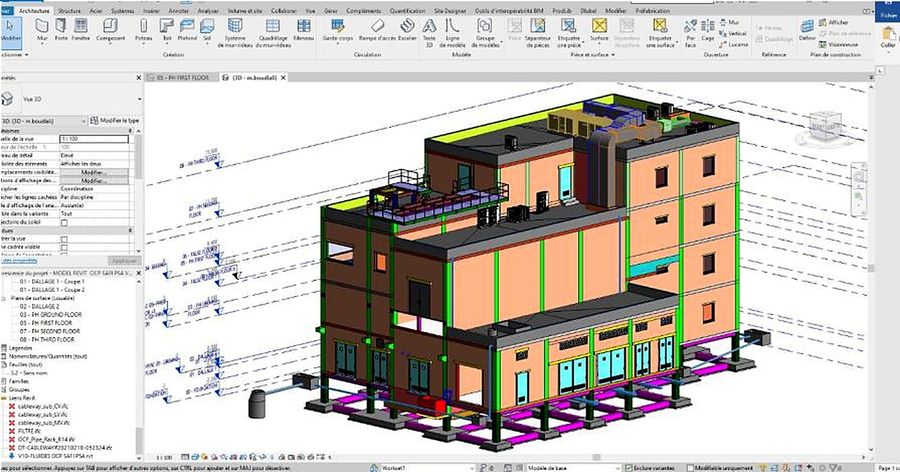Image resolution: width=900 pixels, height=472 pixels.
Task: Select the Poteau (column) tool
Action: pyautogui.click(x=143, y=30)
